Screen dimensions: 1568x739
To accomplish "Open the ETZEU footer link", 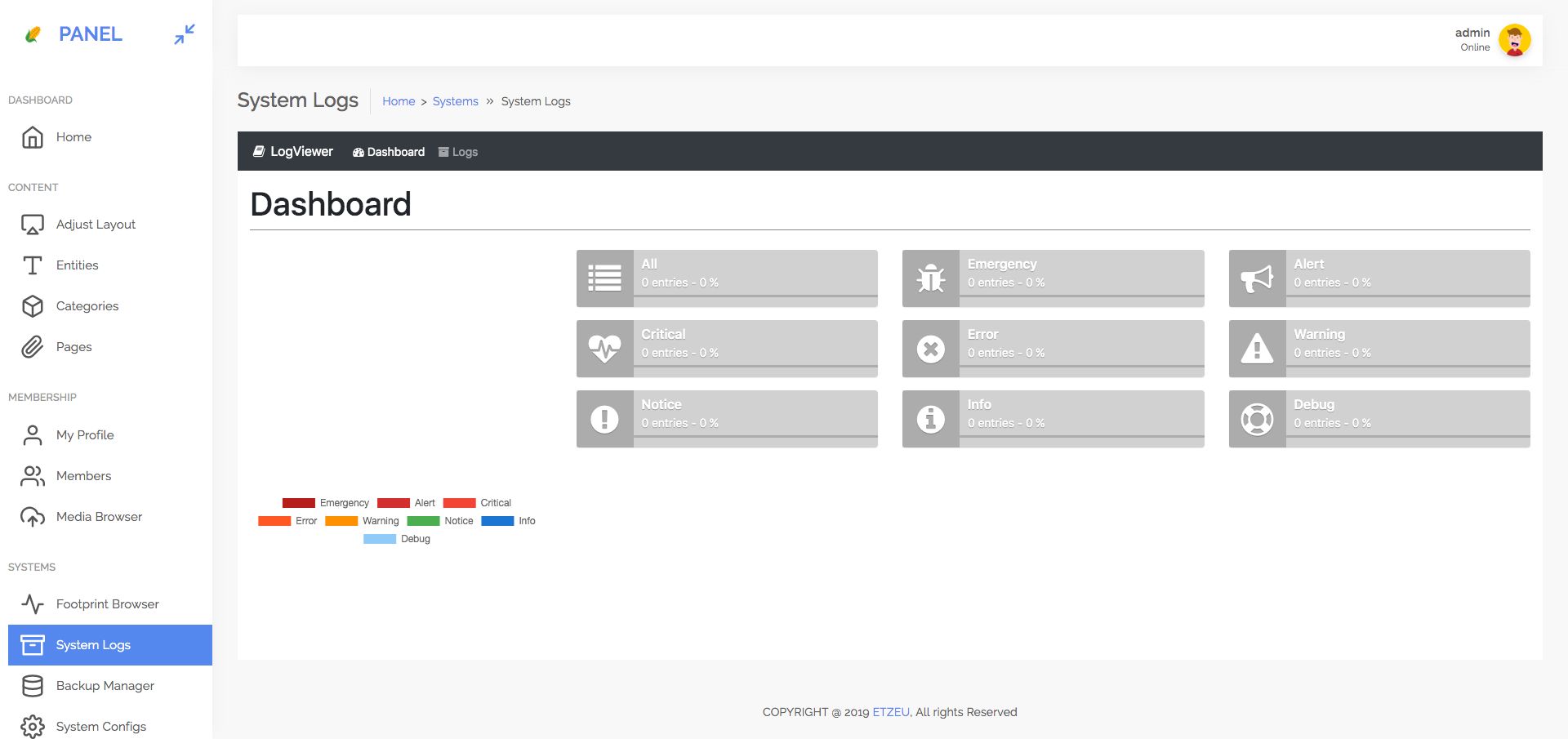I will [890, 712].
